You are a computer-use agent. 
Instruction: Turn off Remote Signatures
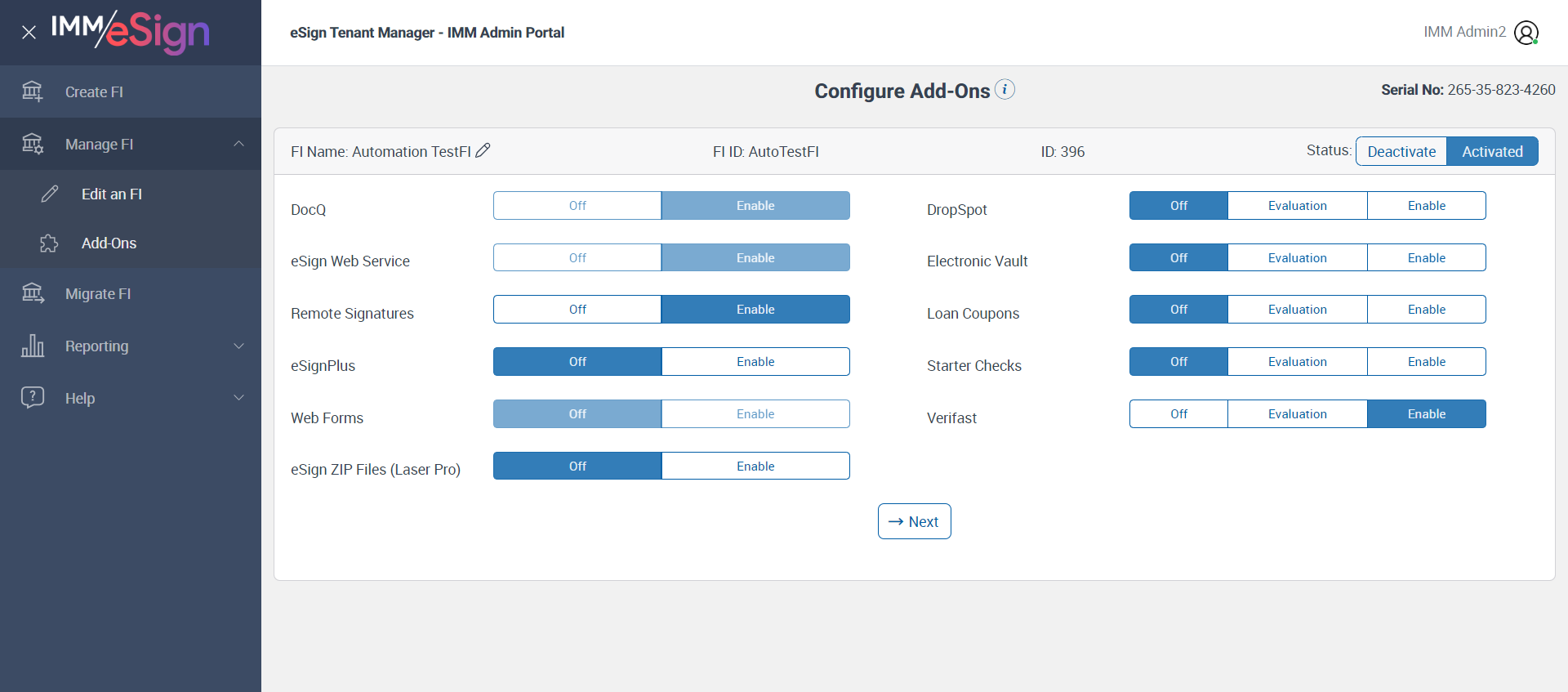[x=577, y=310]
